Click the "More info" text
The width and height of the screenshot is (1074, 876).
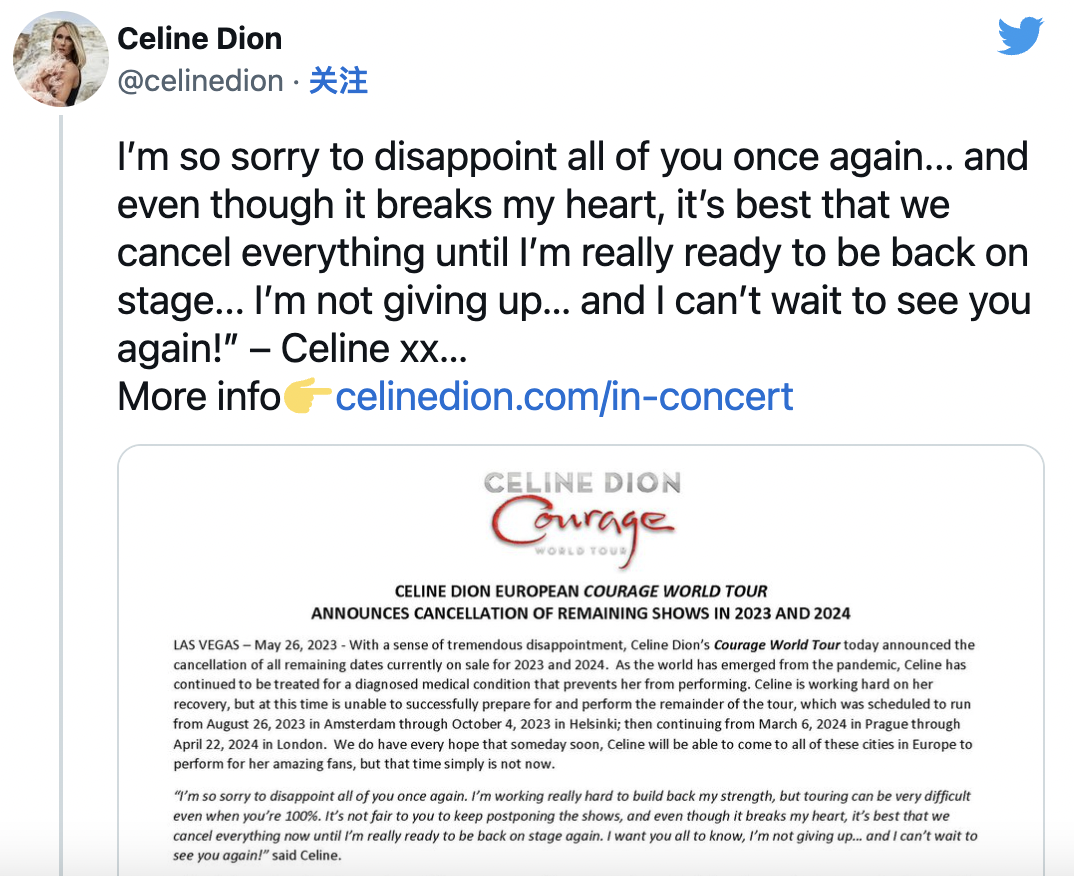pyautogui.click(x=199, y=397)
